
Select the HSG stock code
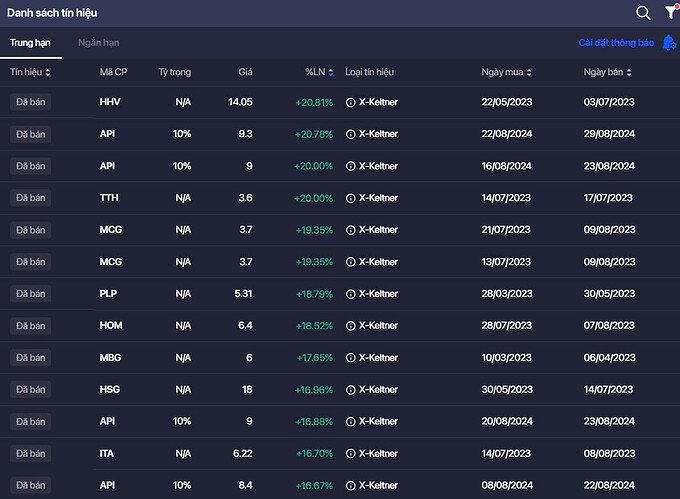tap(110, 390)
